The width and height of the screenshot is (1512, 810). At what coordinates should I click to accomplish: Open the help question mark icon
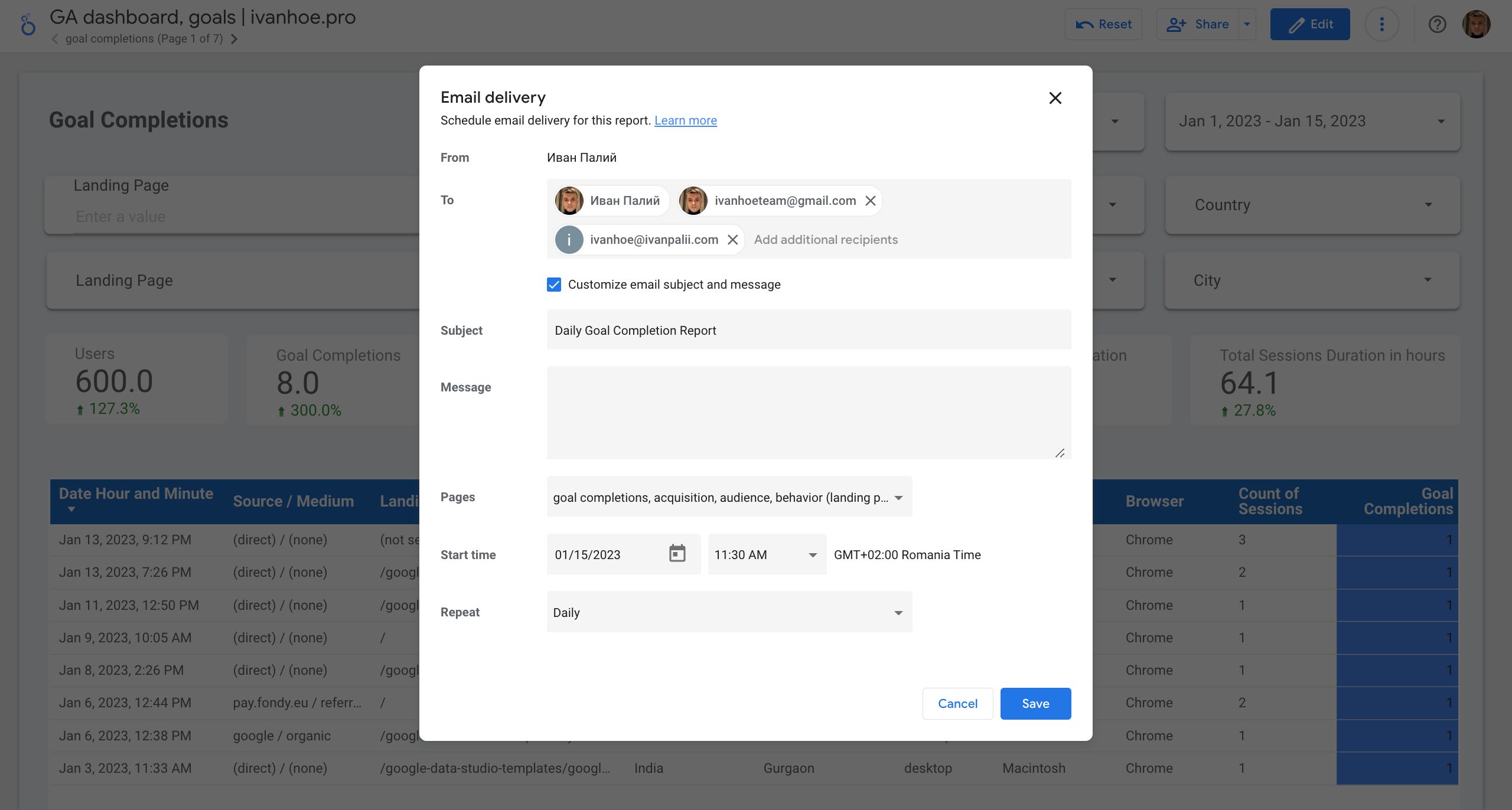[1437, 24]
